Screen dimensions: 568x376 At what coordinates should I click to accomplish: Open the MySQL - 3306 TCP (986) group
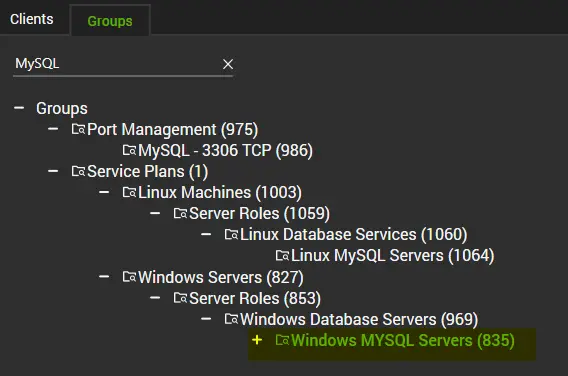(225, 150)
